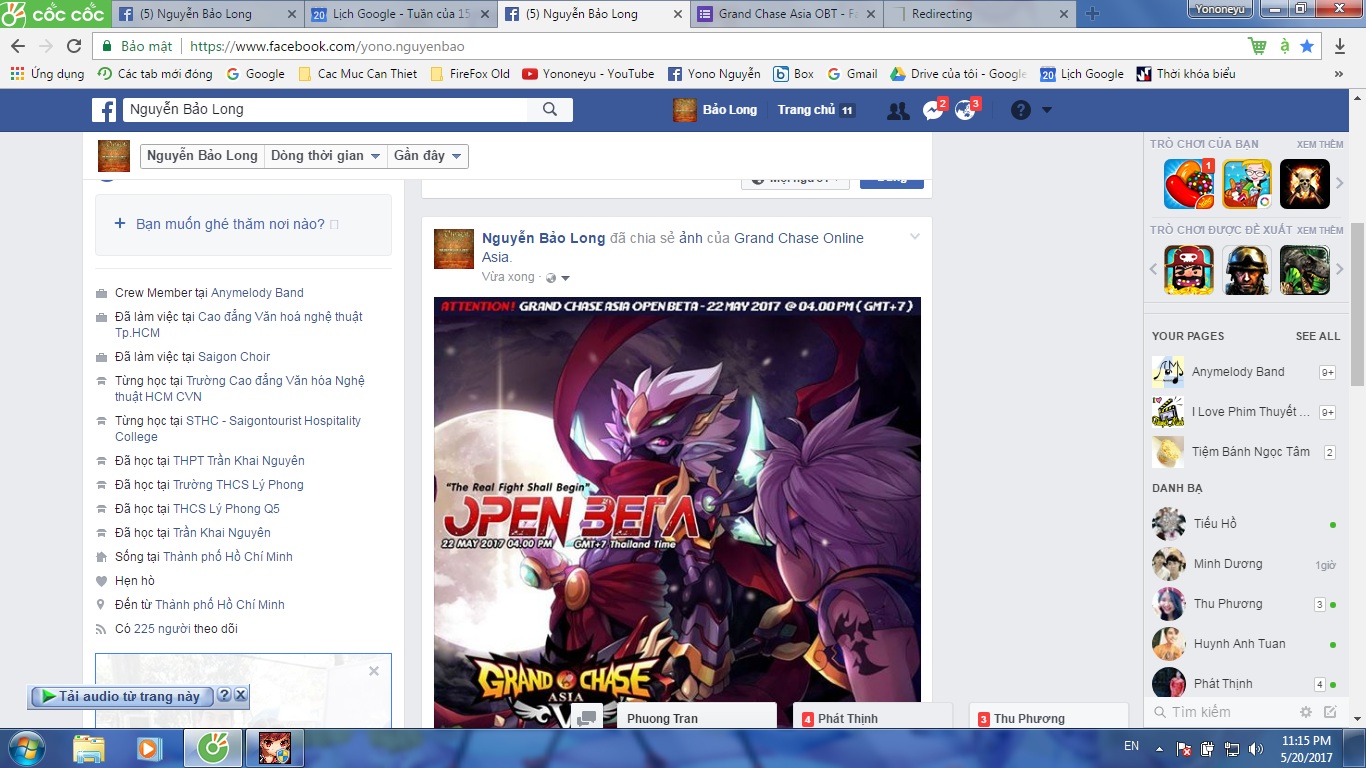Screen dimensions: 1366x768
Task: Go back to the previous page
Action: (18, 46)
